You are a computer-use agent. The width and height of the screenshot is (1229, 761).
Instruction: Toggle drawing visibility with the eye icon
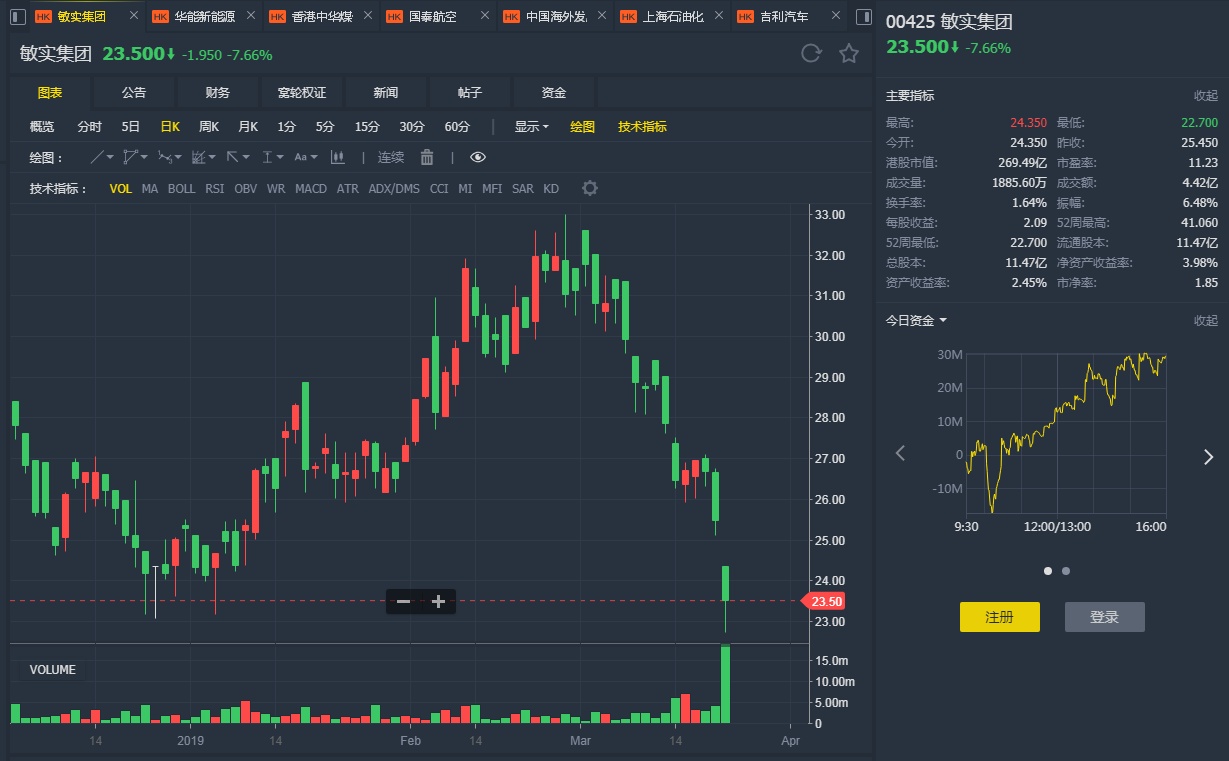478,157
